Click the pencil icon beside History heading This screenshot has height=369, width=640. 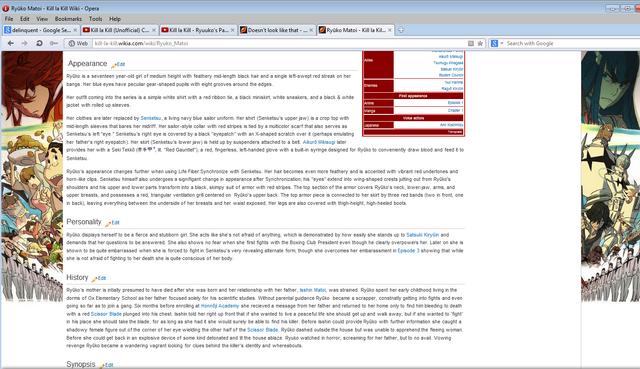click(x=94, y=279)
